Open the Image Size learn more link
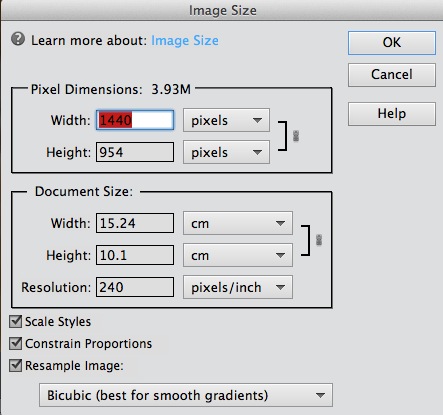Image resolution: width=443 pixels, height=415 pixels. tap(185, 41)
